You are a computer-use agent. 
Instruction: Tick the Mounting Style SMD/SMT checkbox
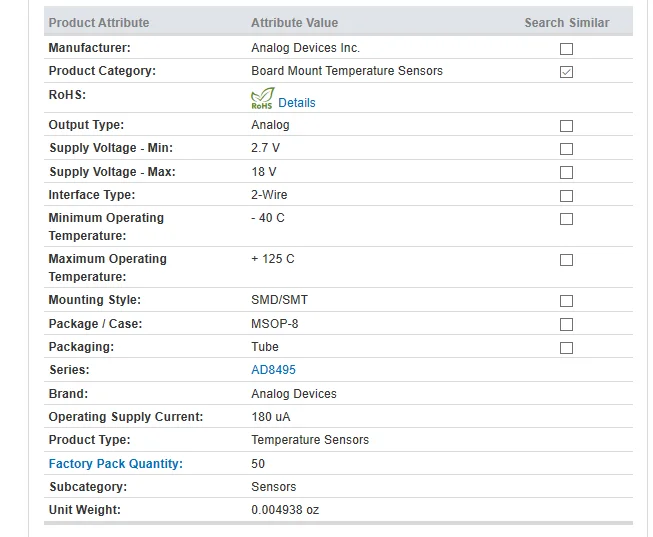click(x=566, y=301)
